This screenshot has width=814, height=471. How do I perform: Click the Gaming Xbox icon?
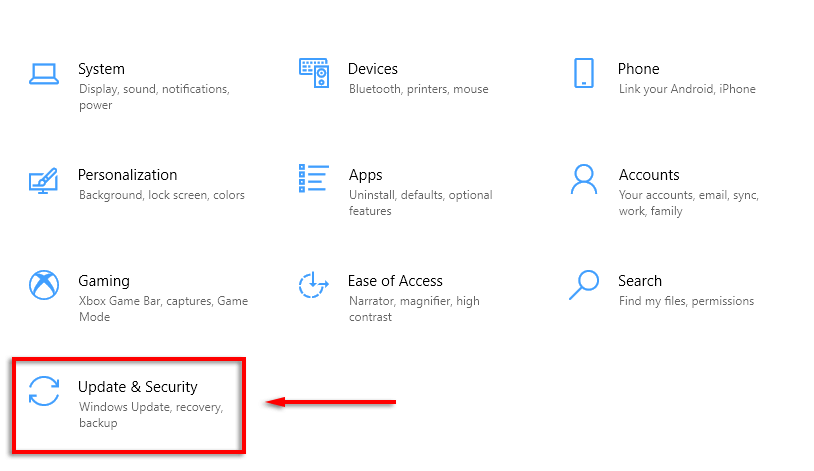44,285
